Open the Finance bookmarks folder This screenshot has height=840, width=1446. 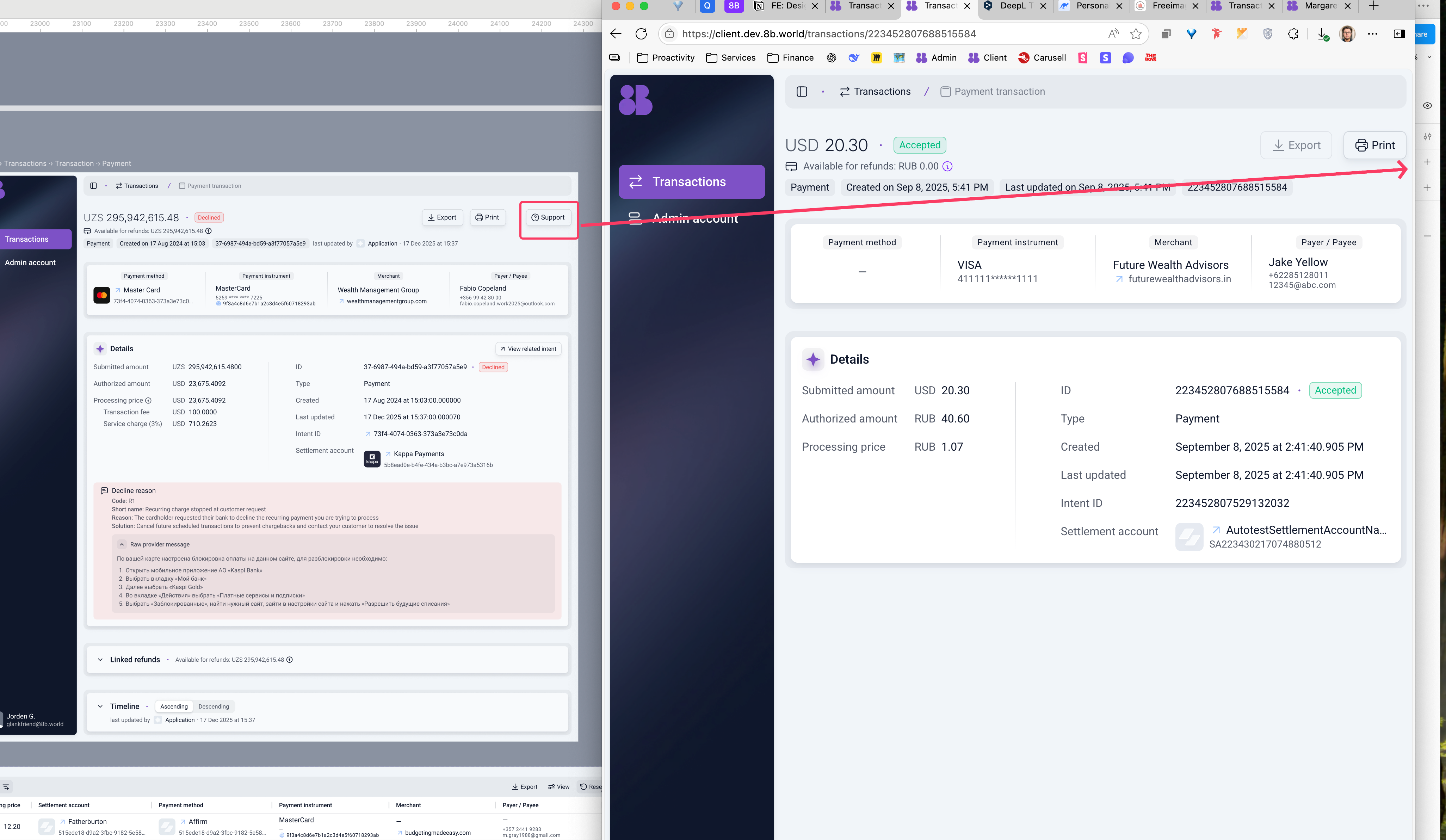tap(790, 57)
